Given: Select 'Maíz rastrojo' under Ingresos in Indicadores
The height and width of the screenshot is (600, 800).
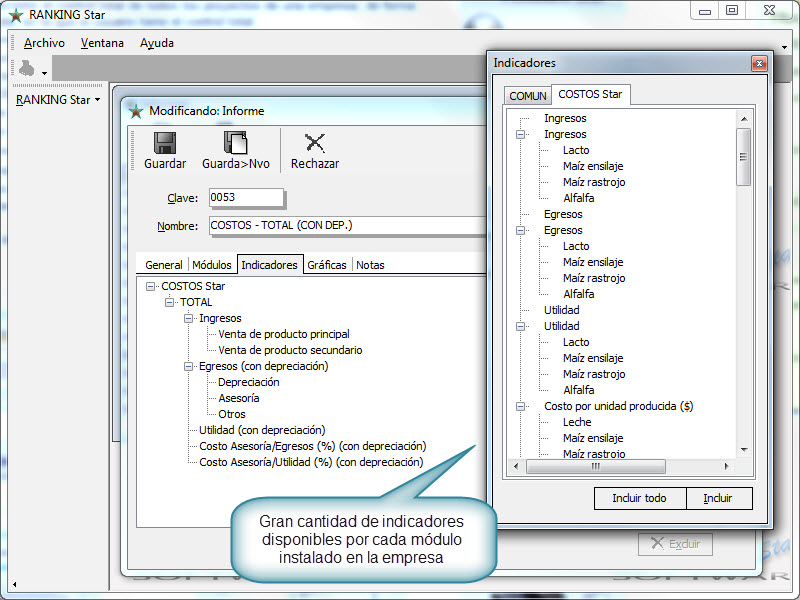Looking at the screenshot, I should (x=594, y=183).
